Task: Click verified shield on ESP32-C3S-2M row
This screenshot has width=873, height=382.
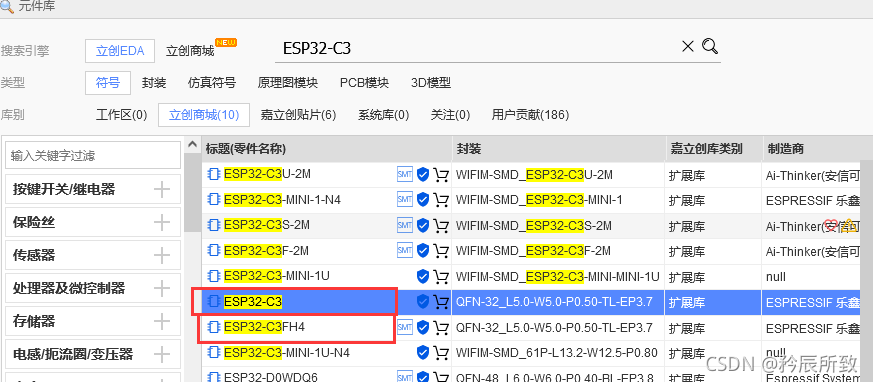Action: pos(423,226)
